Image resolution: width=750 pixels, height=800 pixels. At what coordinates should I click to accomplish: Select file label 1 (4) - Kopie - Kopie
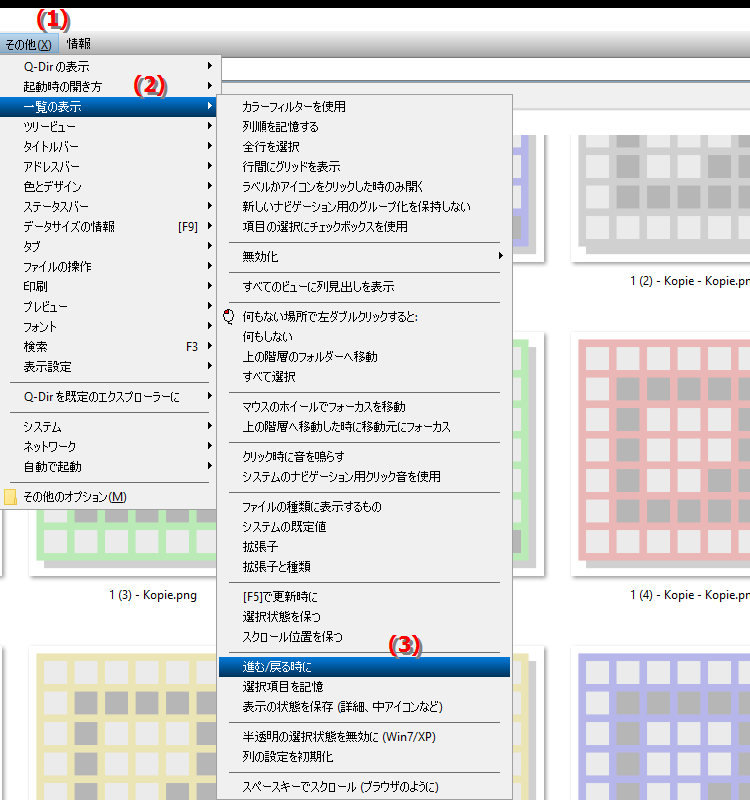[x=690, y=595]
